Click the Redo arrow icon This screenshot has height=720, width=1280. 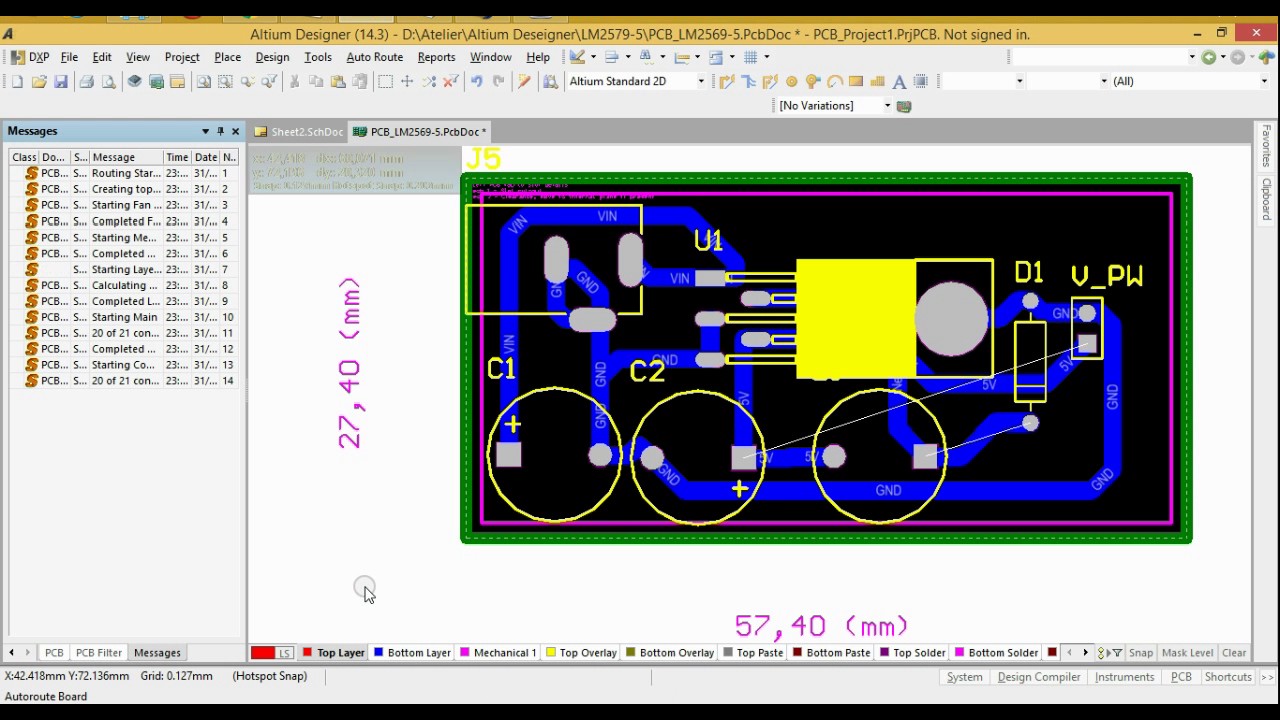pyautogui.click(x=498, y=81)
